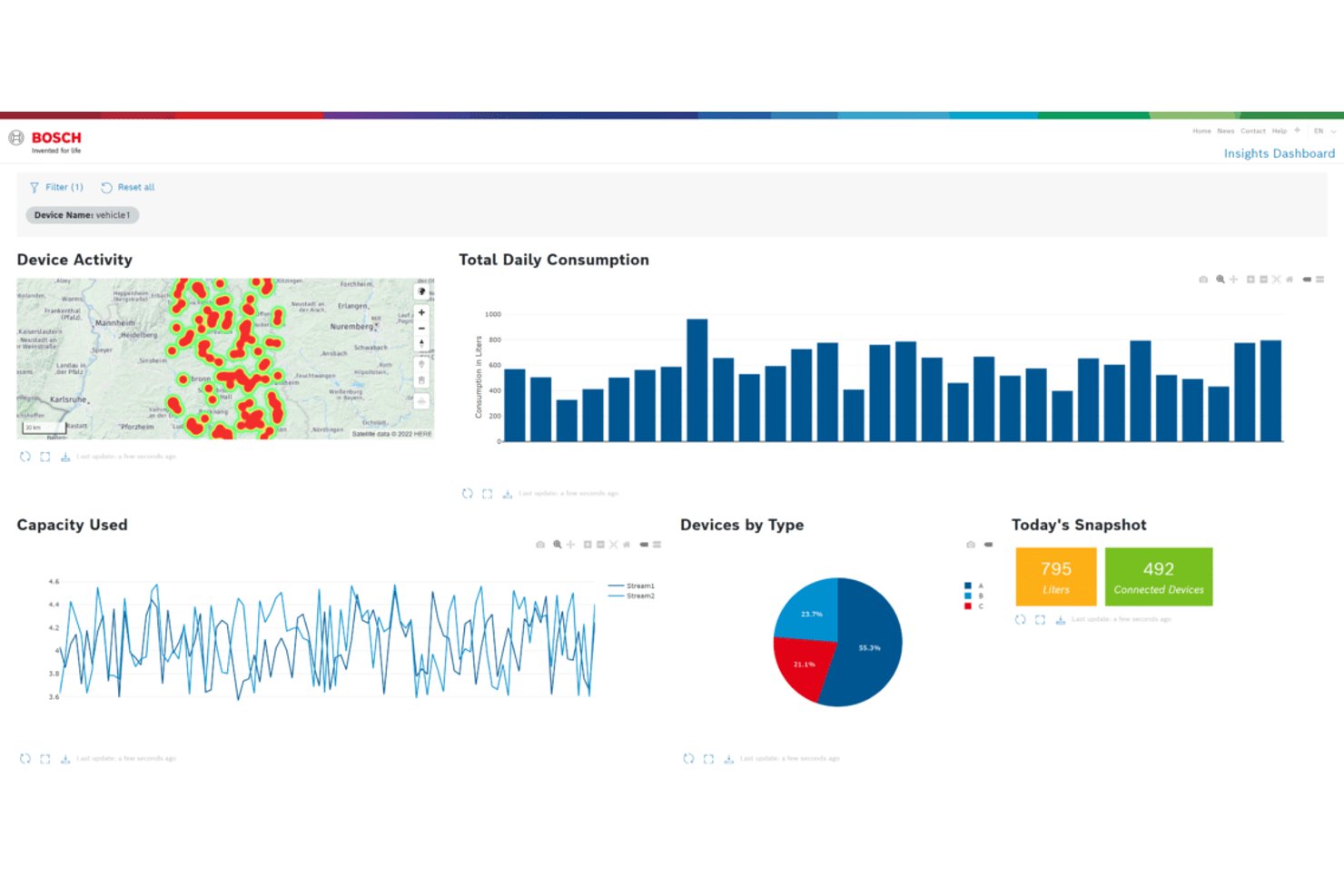This screenshot has height=896, width=1344.
Task: Expand Devices by Type widget to fullscreen
Action: tap(708, 759)
